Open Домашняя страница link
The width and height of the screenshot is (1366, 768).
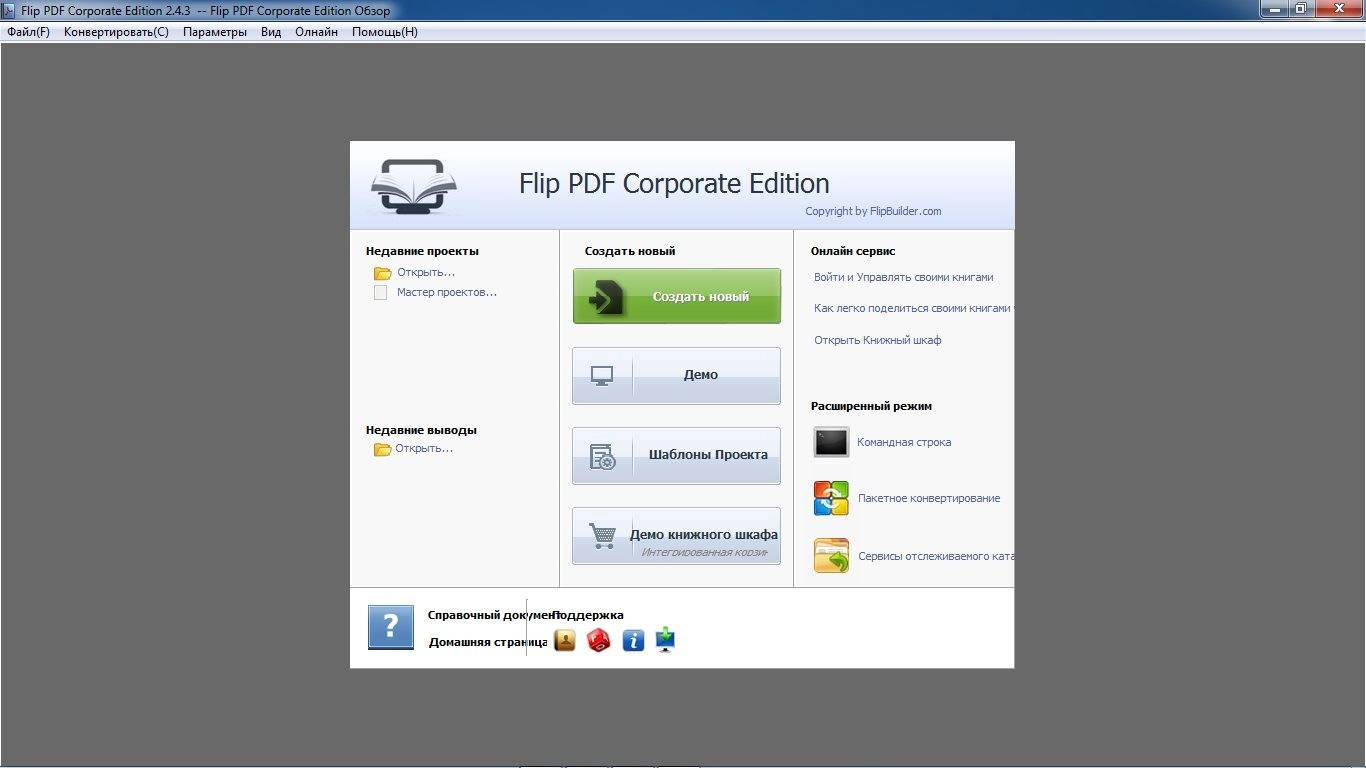pyautogui.click(x=488, y=642)
